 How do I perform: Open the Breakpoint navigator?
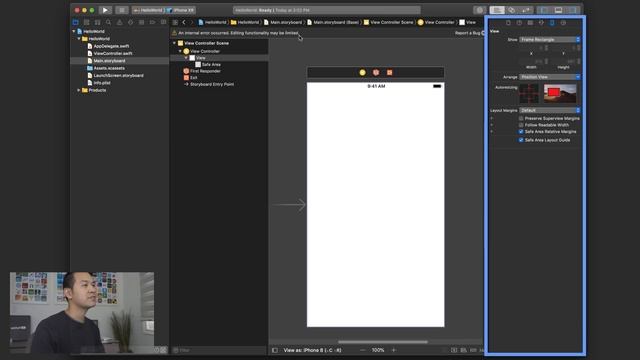point(153,22)
